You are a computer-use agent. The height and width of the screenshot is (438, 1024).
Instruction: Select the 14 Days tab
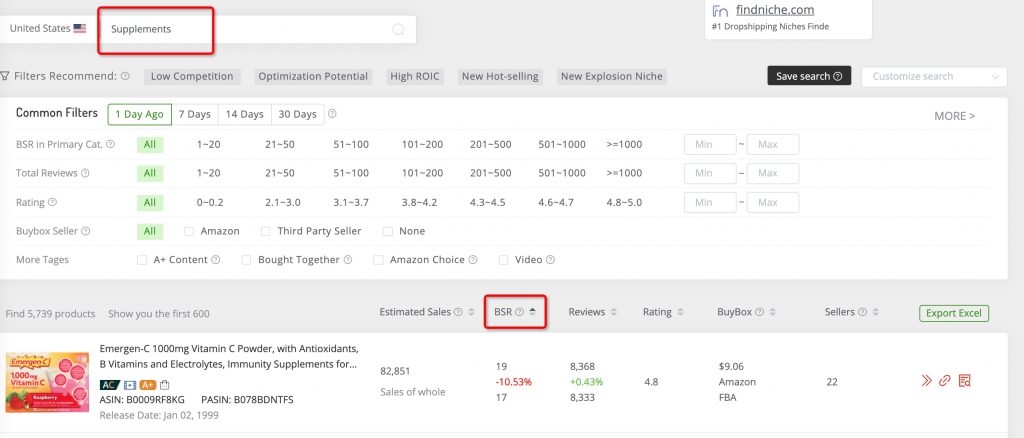tap(244, 114)
